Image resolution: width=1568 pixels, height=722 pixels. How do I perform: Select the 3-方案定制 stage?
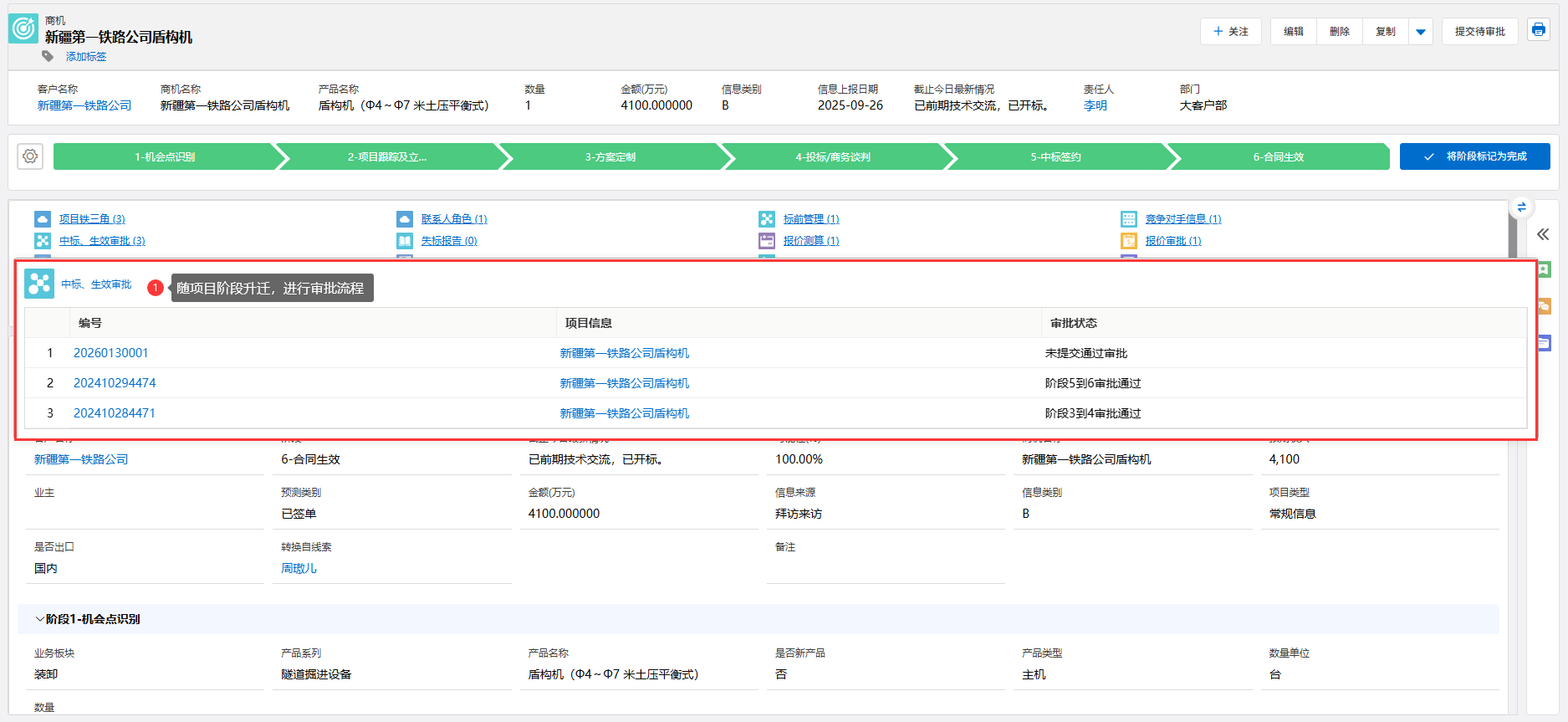click(x=610, y=156)
